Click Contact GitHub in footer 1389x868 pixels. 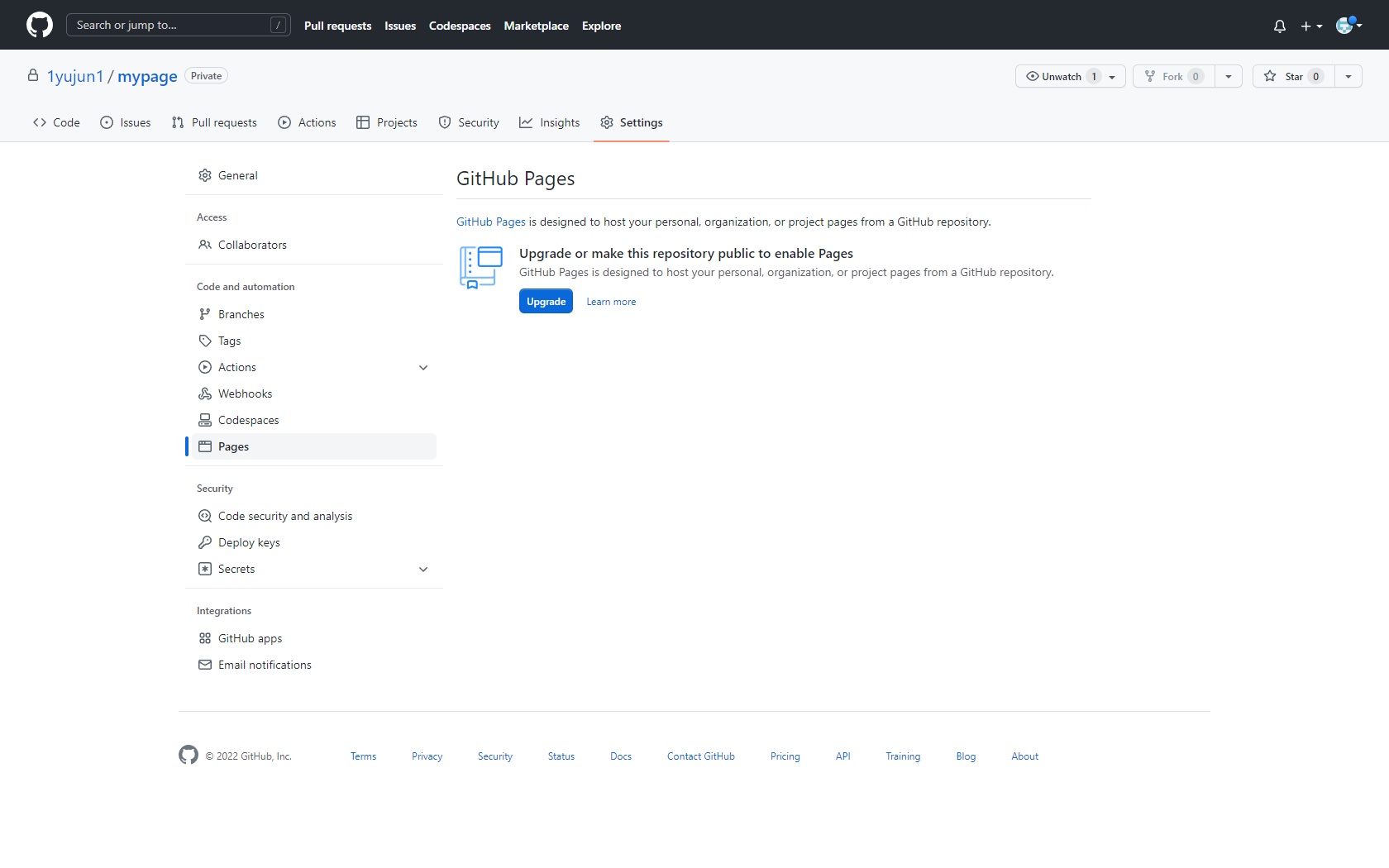(701, 756)
